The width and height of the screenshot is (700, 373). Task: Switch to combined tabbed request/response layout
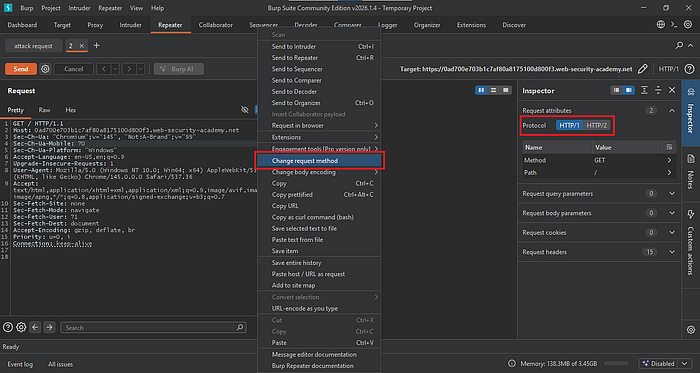click(x=505, y=91)
